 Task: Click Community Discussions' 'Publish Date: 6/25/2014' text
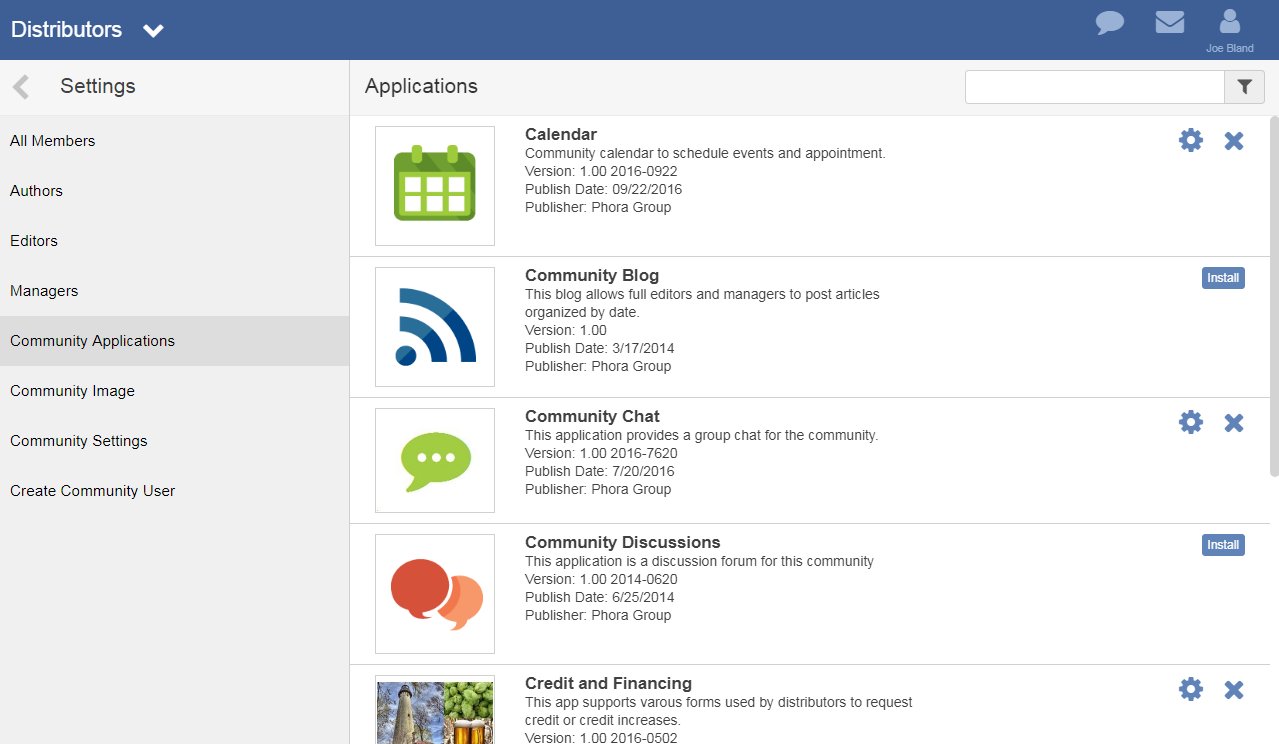point(600,597)
